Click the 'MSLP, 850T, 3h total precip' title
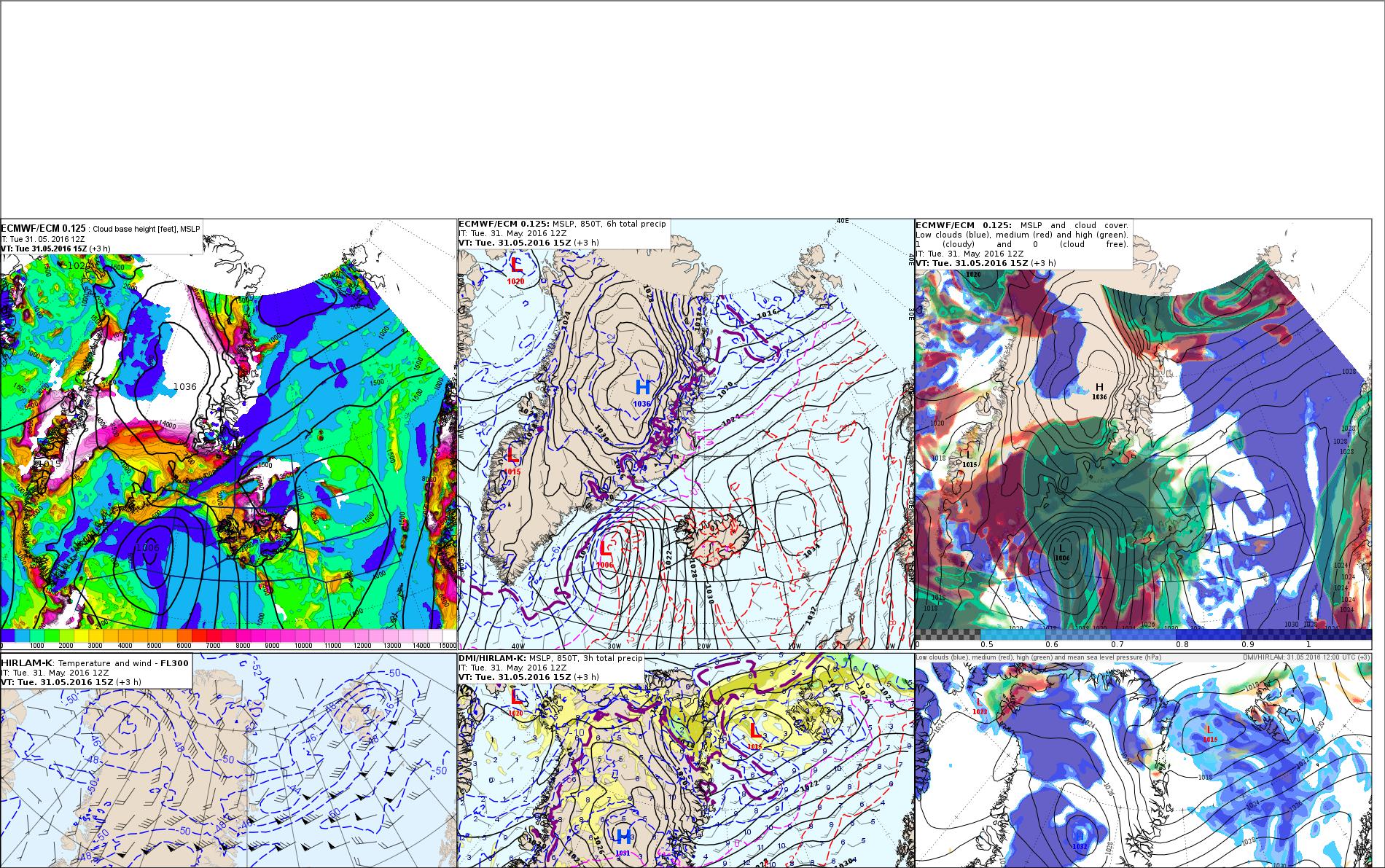Viewport: 1385px width, 868px height. tap(586, 658)
